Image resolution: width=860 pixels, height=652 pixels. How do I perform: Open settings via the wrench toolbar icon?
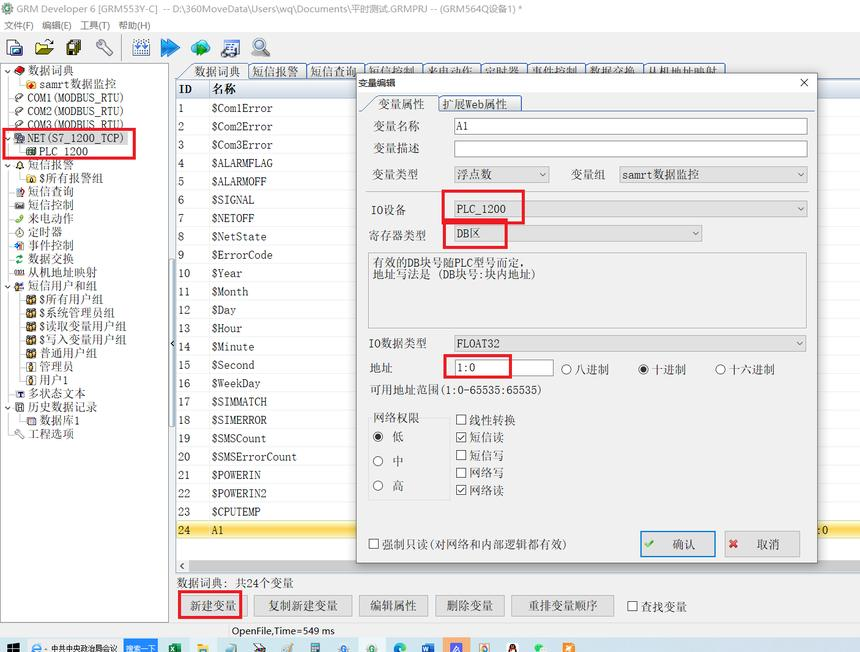104,48
